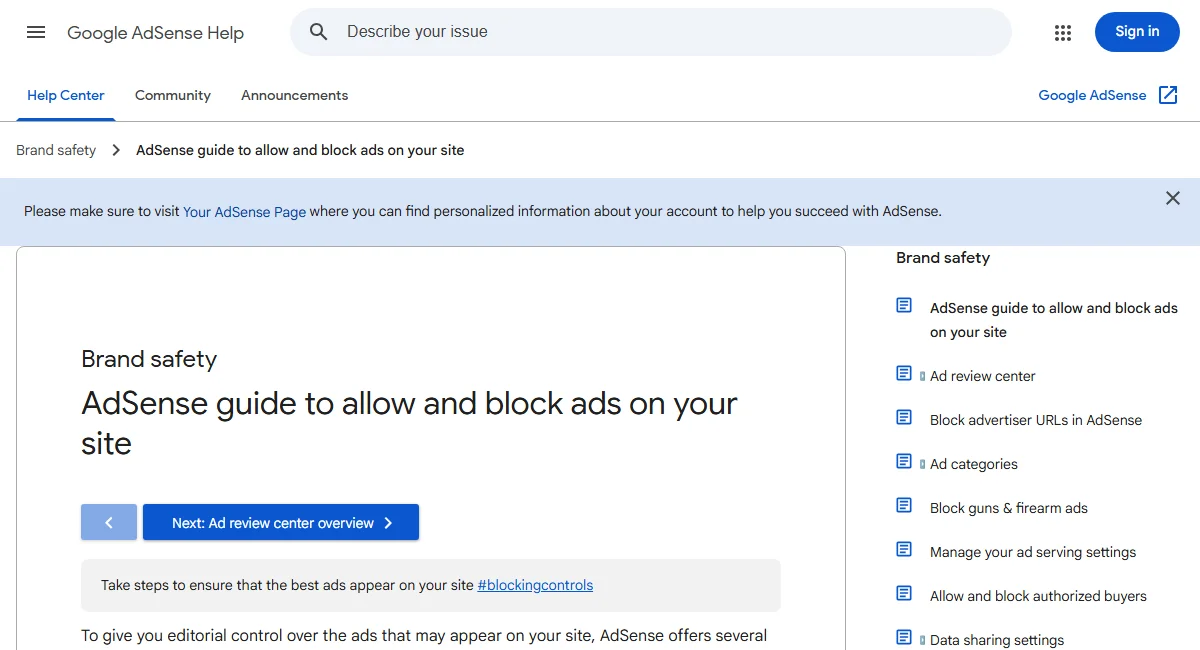Switch to the Community tab
Image resolution: width=1200 pixels, height=650 pixels.
(x=173, y=96)
